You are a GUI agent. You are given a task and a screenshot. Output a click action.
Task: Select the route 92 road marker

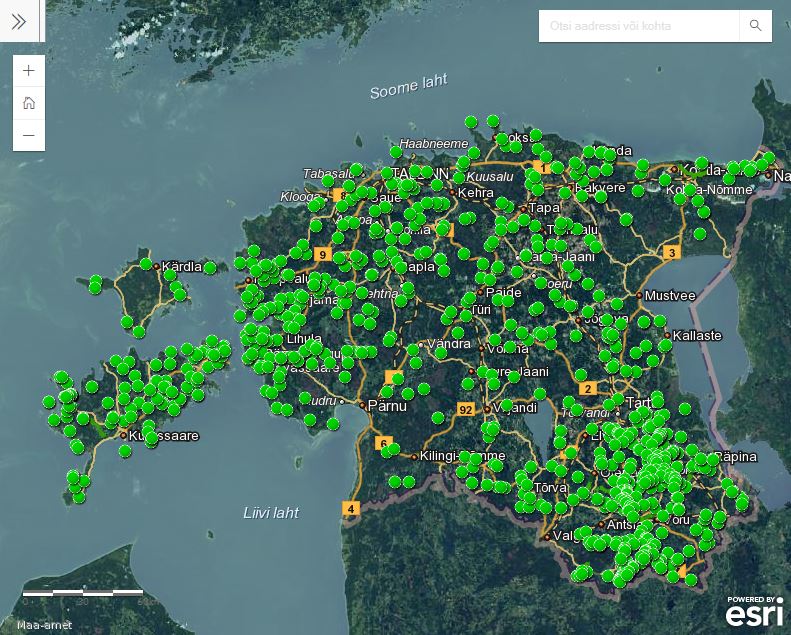(466, 409)
